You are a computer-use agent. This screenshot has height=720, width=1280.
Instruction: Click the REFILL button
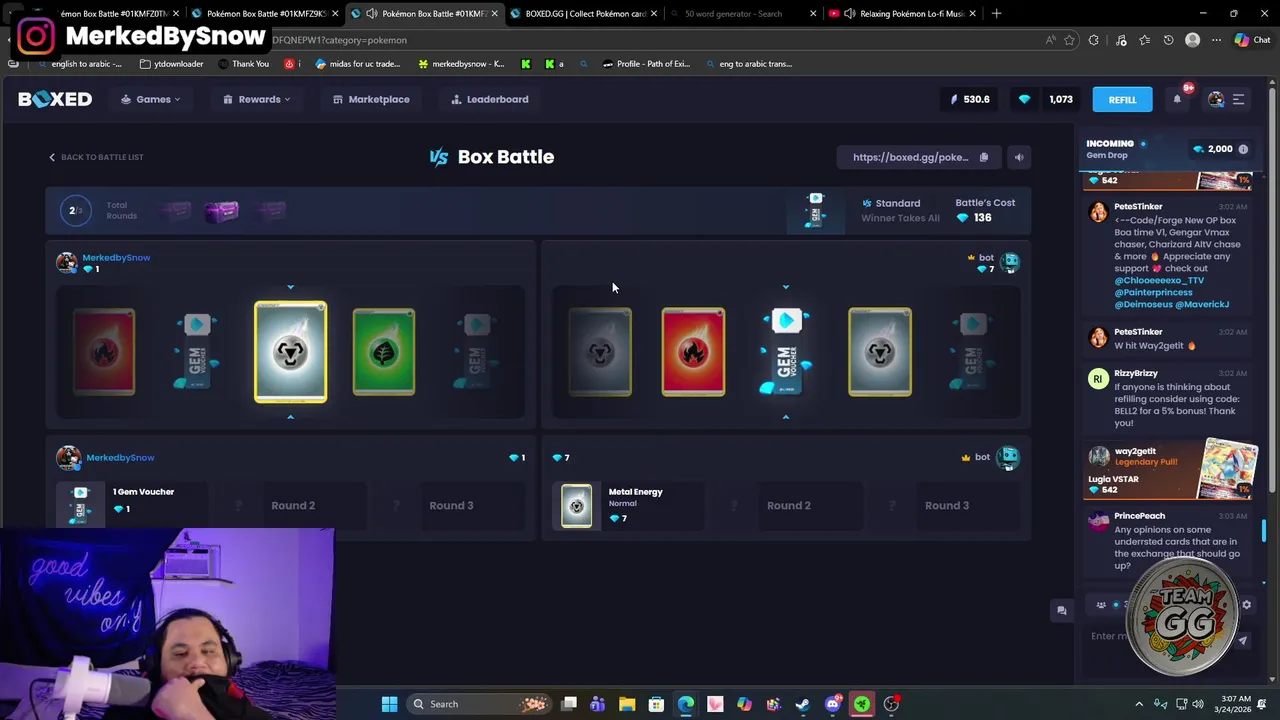(x=1122, y=99)
